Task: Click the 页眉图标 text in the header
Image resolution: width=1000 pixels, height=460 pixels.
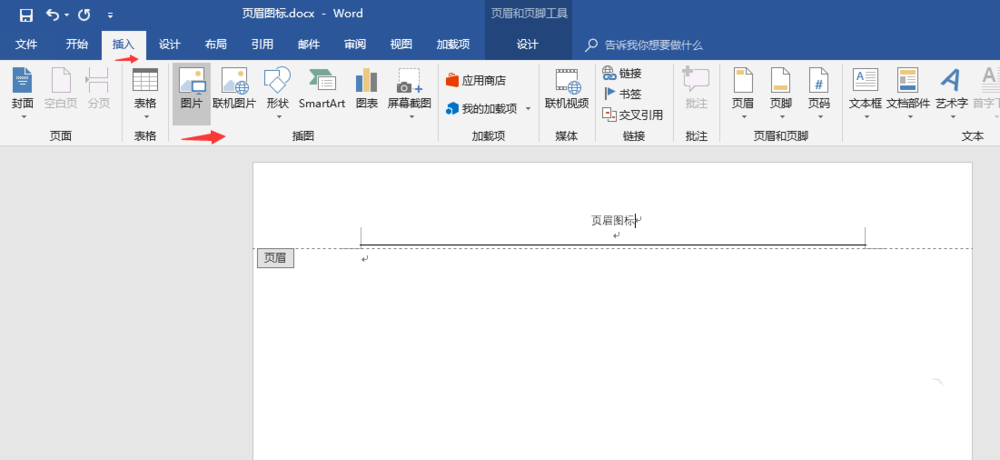Action: [x=613, y=220]
